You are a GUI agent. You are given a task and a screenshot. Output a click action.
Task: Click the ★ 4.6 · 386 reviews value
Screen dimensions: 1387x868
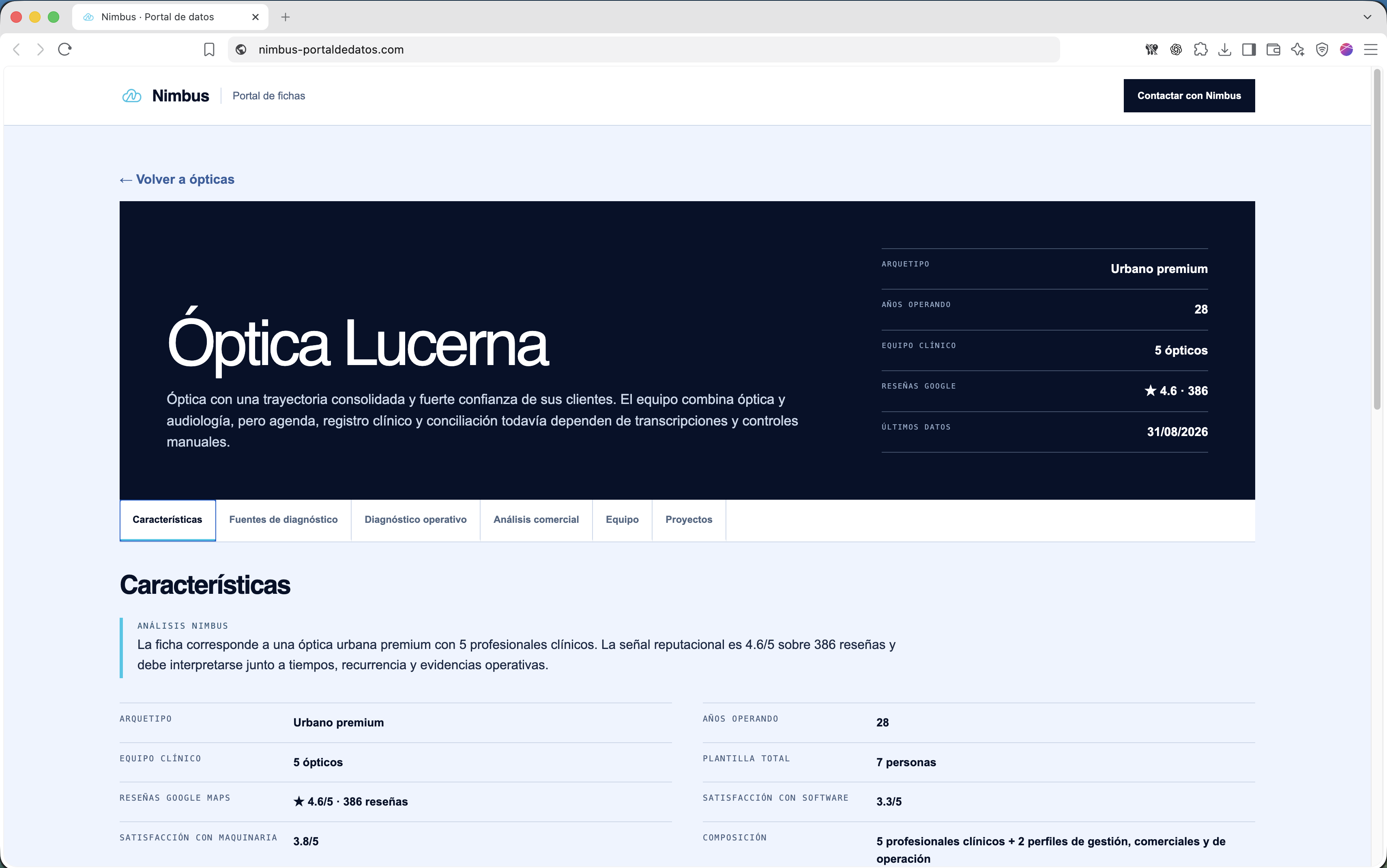1177,391
